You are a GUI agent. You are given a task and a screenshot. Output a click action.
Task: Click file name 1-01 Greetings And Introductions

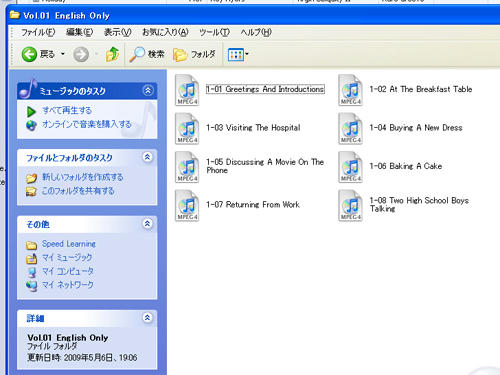[x=265, y=89]
